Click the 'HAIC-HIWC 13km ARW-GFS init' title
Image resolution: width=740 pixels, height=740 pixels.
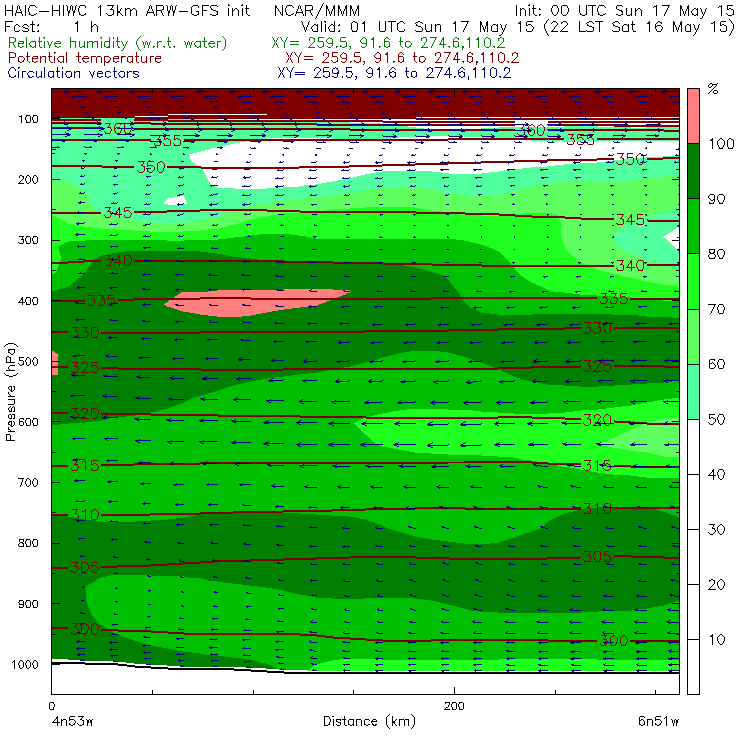coord(126,11)
